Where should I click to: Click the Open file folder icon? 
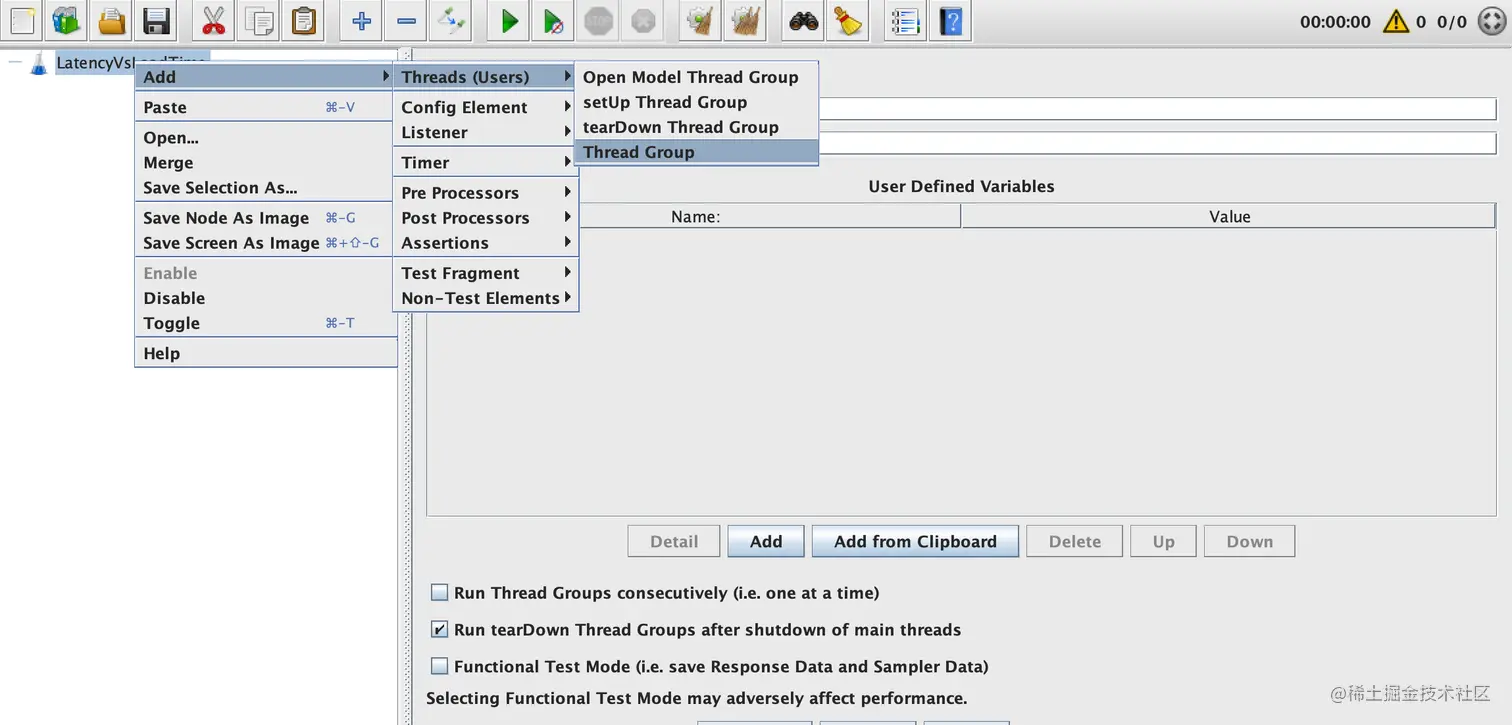click(111, 20)
